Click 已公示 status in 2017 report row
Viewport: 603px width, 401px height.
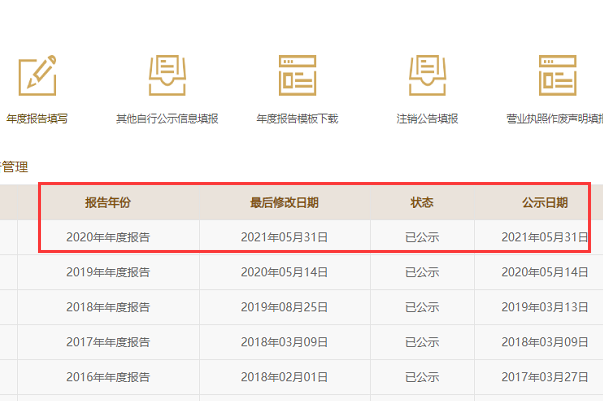pos(422,342)
